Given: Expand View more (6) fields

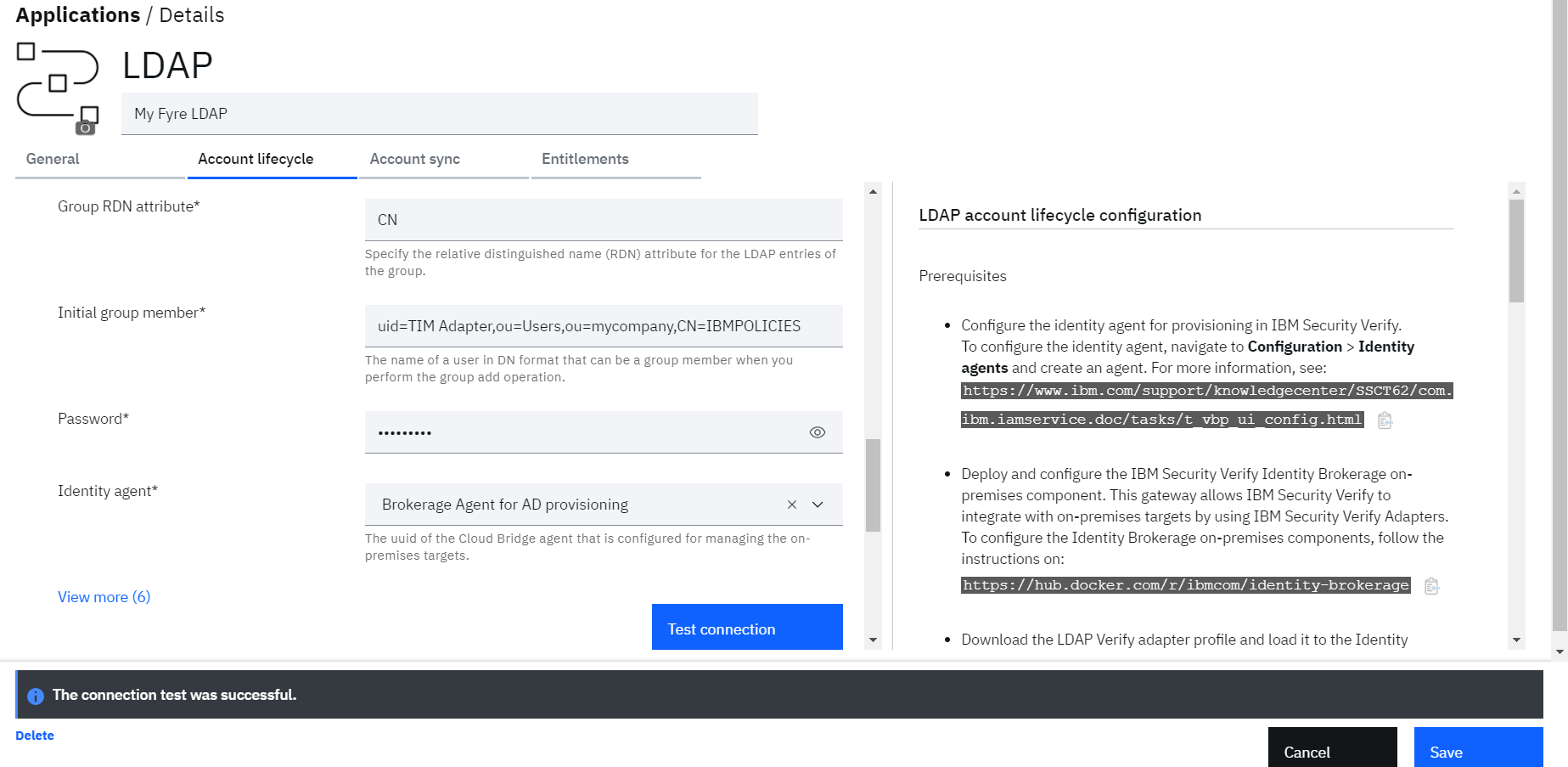Looking at the screenshot, I should click(x=104, y=597).
